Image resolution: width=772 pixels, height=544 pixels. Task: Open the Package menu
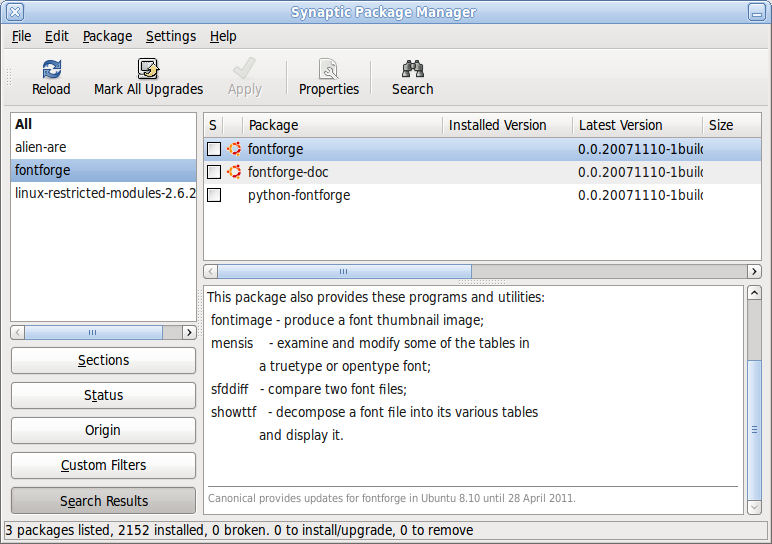click(107, 36)
